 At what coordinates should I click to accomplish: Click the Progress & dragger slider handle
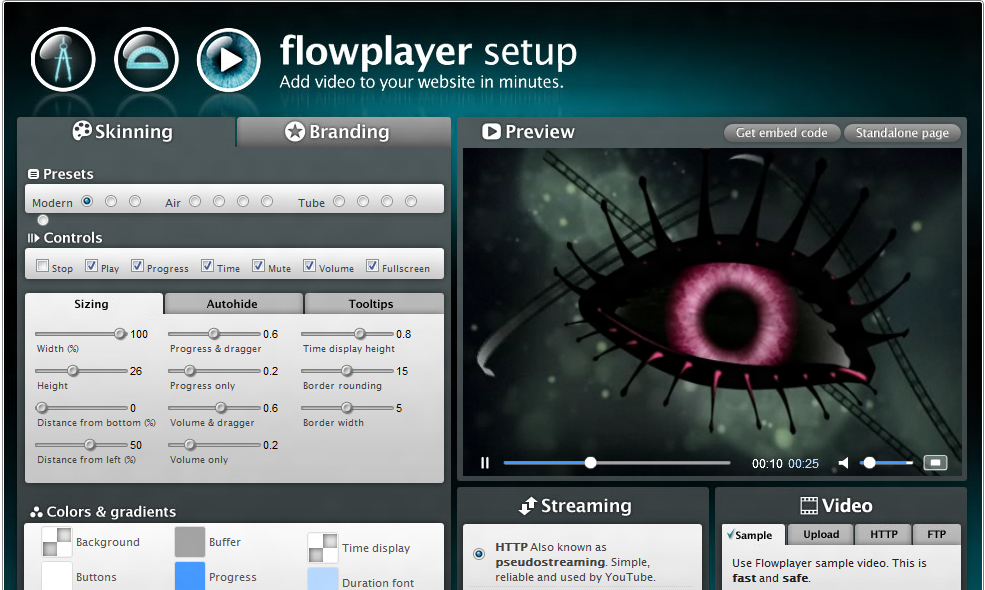point(214,334)
